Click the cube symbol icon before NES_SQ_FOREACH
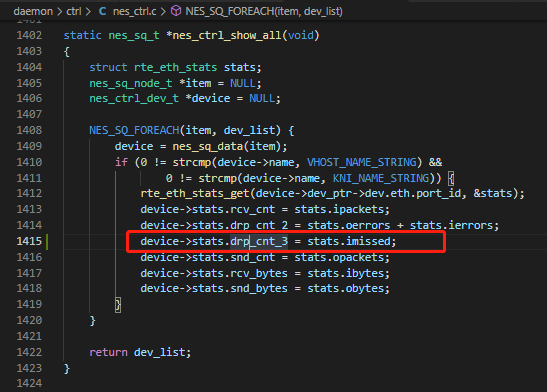This screenshot has width=547, height=392. coord(176,11)
